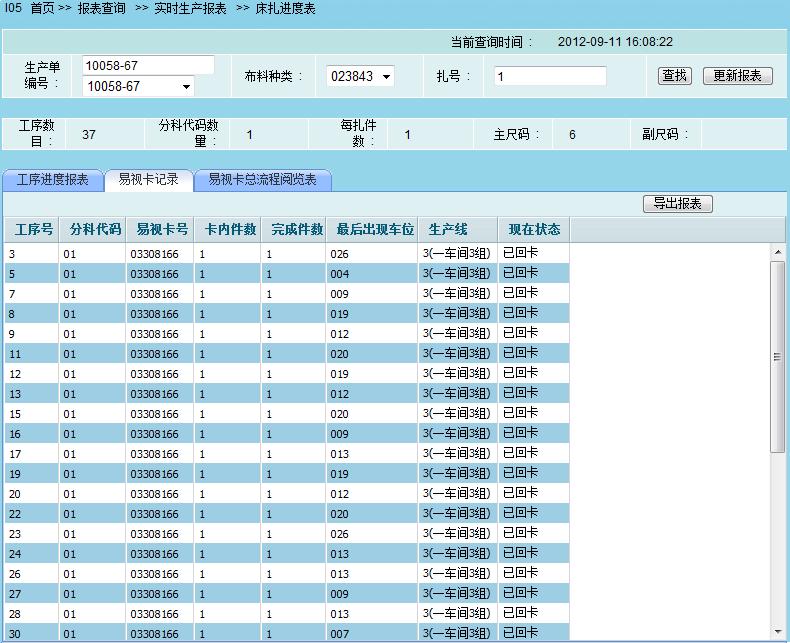Go to 报表查询 in breadcrumb
This screenshot has height=643, width=790.
tap(102, 9)
